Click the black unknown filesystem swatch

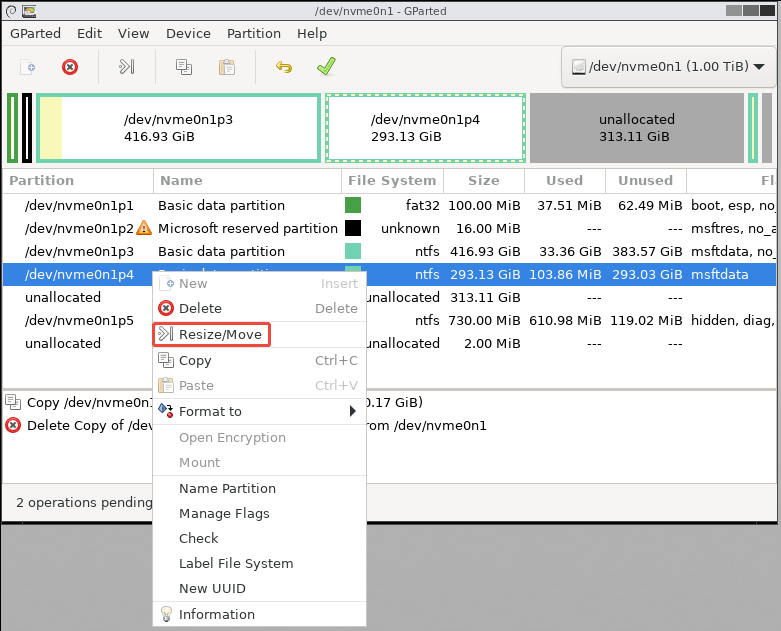[353, 228]
